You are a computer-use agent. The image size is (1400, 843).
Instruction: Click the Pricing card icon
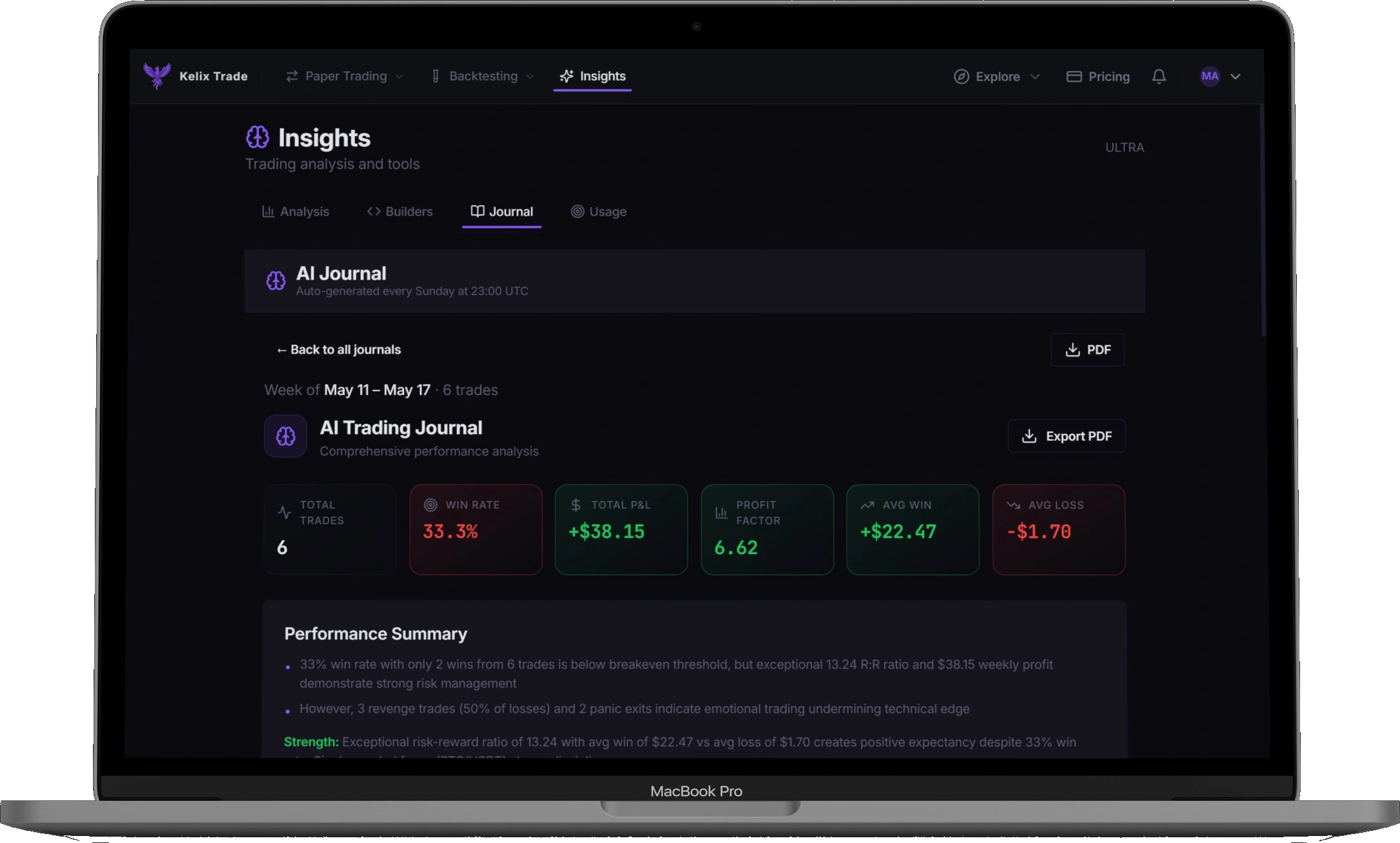point(1074,76)
